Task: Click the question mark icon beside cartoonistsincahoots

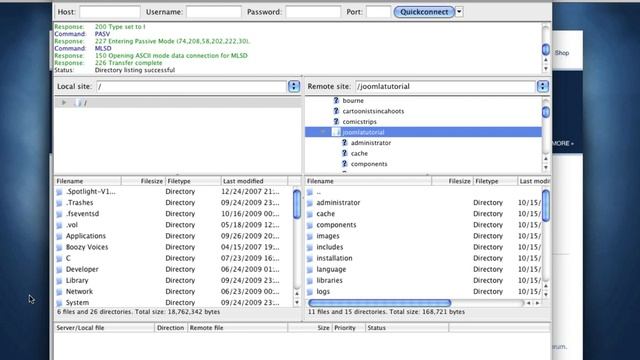Action: [336, 111]
